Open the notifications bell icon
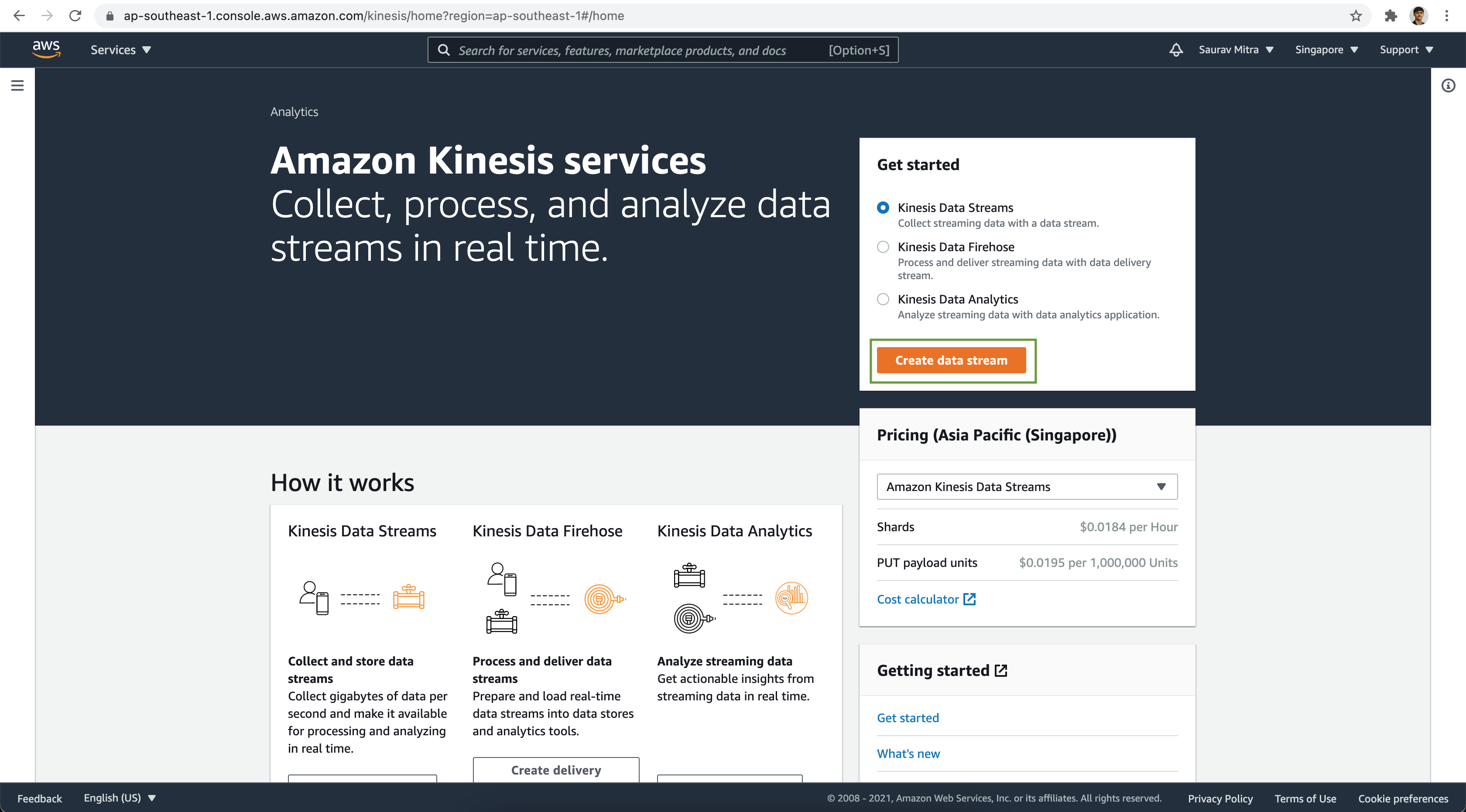This screenshot has width=1466, height=812. (1176, 50)
